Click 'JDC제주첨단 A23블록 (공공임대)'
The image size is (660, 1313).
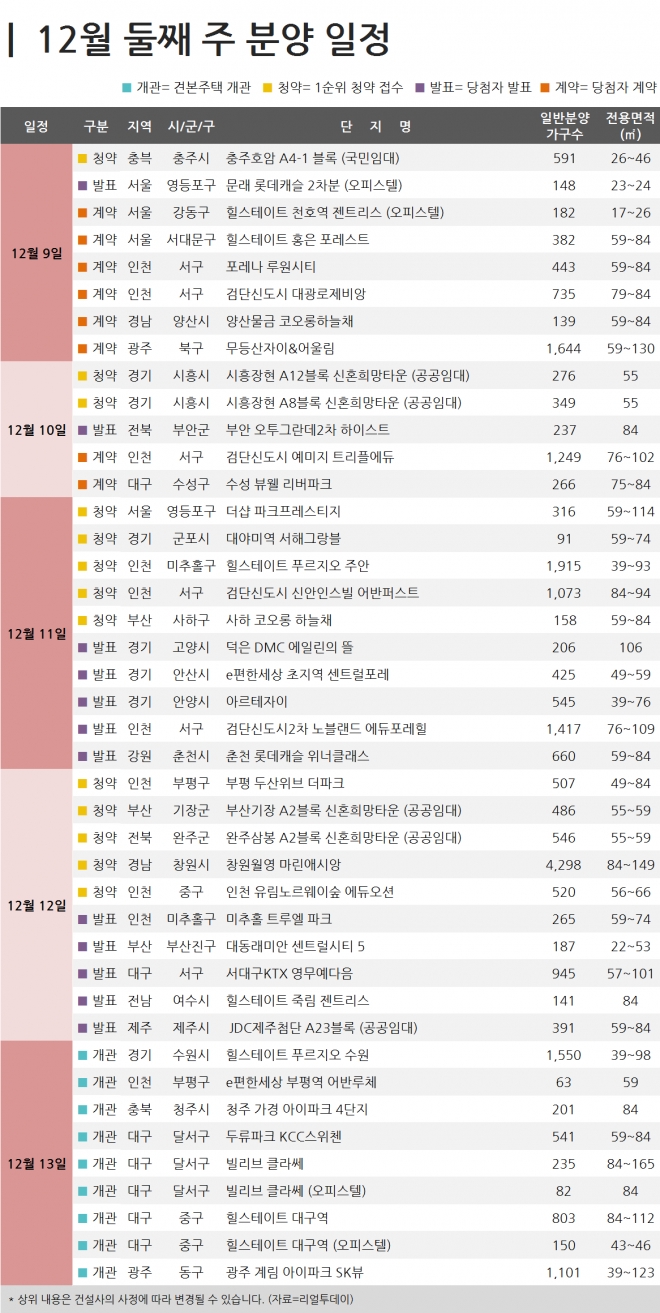pyautogui.click(x=324, y=1027)
